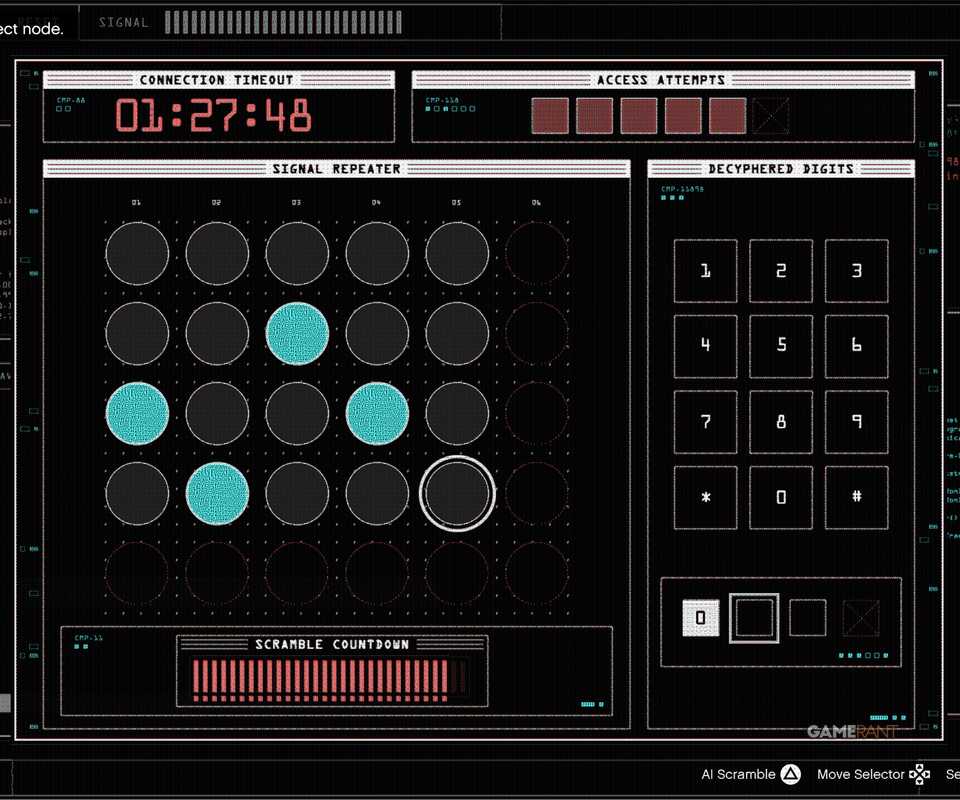Click the Signal Repeater panel header
This screenshot has width=960, height=800.
tap(337, 169)
